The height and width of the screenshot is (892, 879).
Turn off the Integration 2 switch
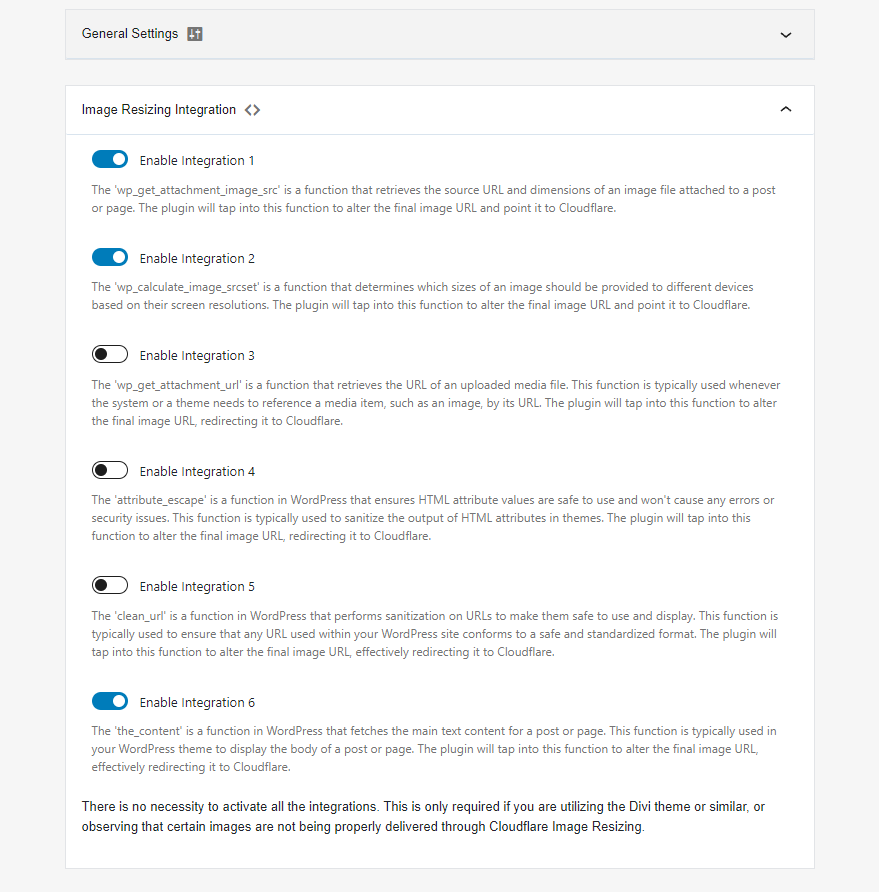click(x=110, y=257)
